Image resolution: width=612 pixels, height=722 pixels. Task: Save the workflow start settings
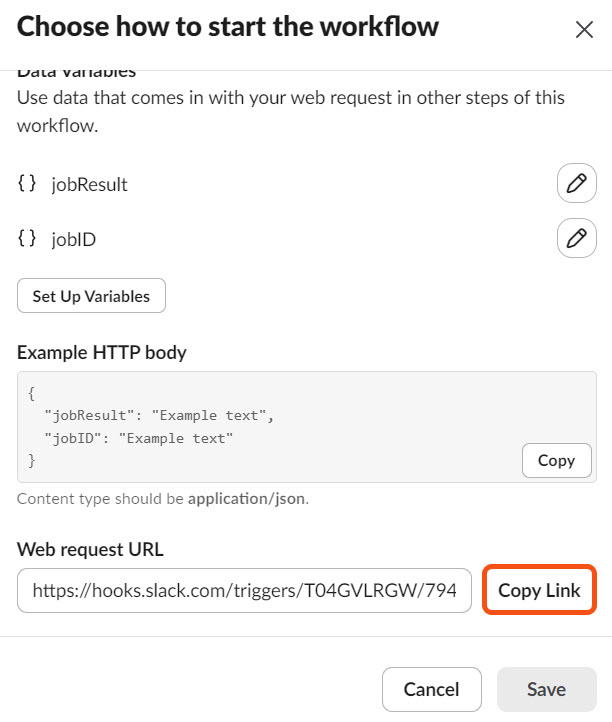[547, 689]
